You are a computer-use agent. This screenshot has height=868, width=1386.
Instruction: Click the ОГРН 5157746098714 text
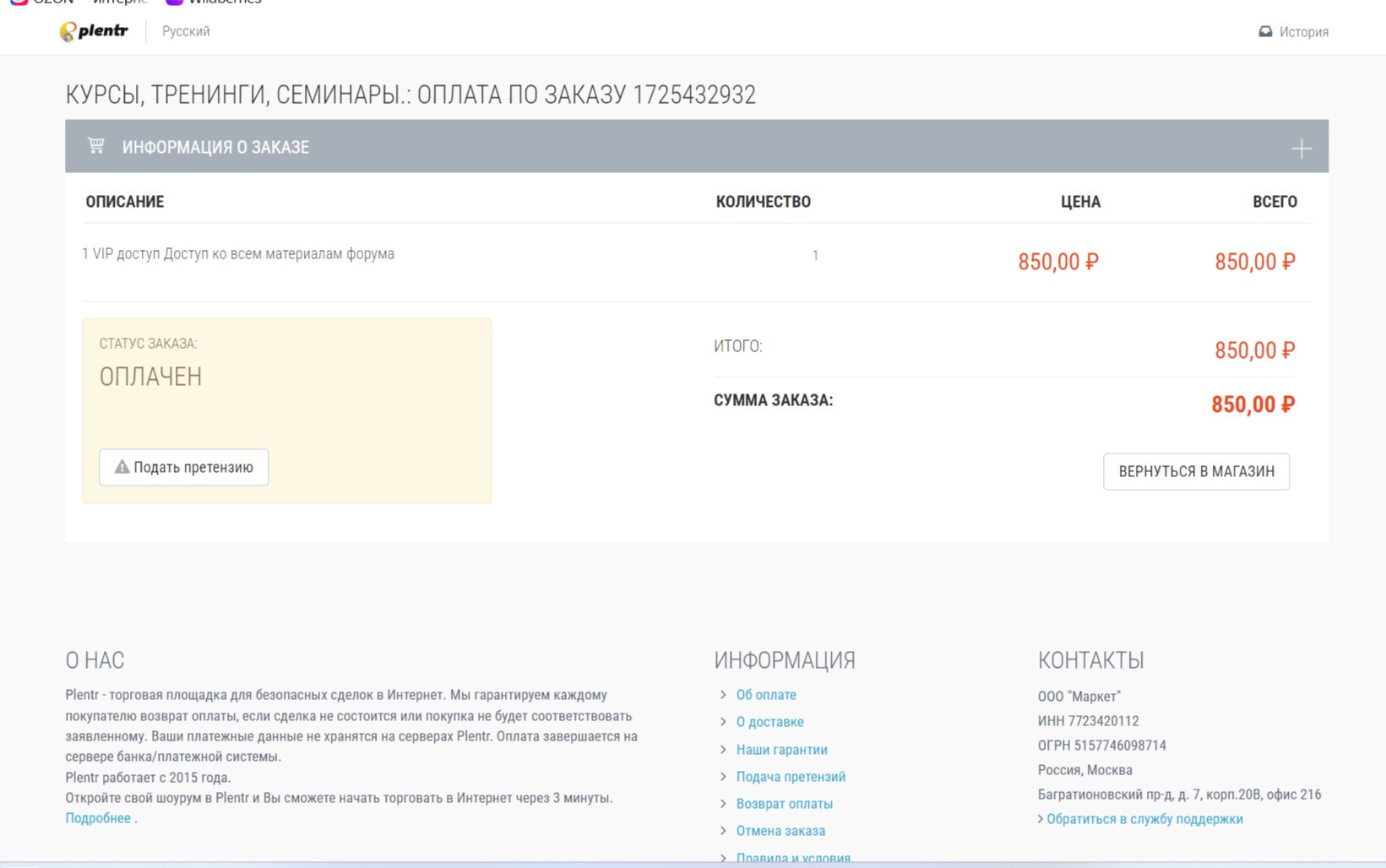click(1101, 746)
